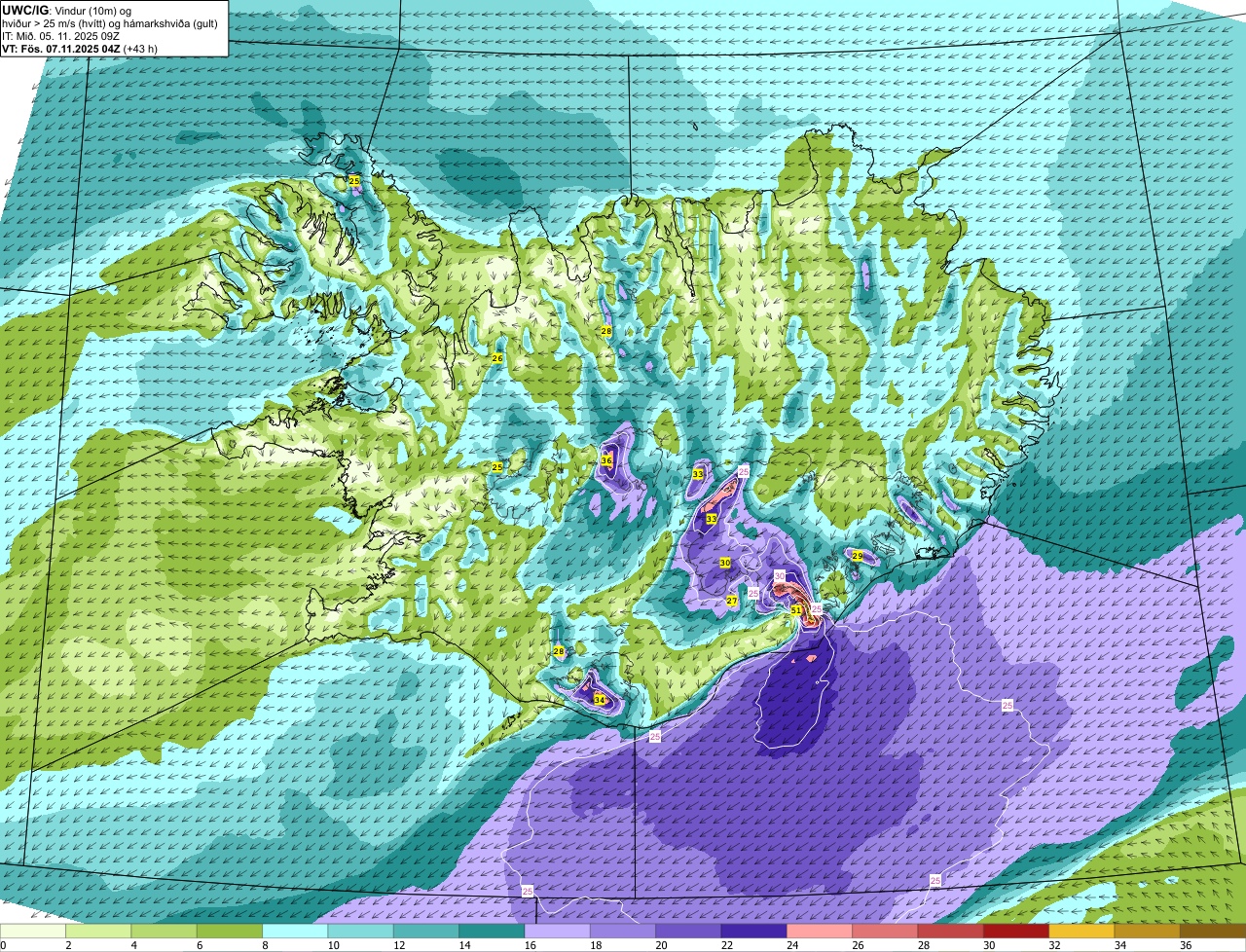The height and width of the screenshot is (952, 1246).
Task: Select the yellow gust label "26" on the map
Action: point(496,358)
